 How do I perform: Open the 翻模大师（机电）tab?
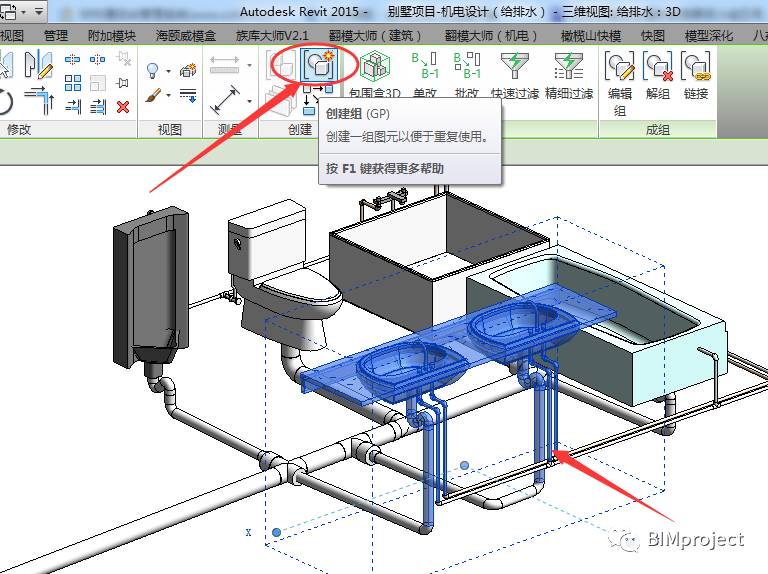(491, 35)
